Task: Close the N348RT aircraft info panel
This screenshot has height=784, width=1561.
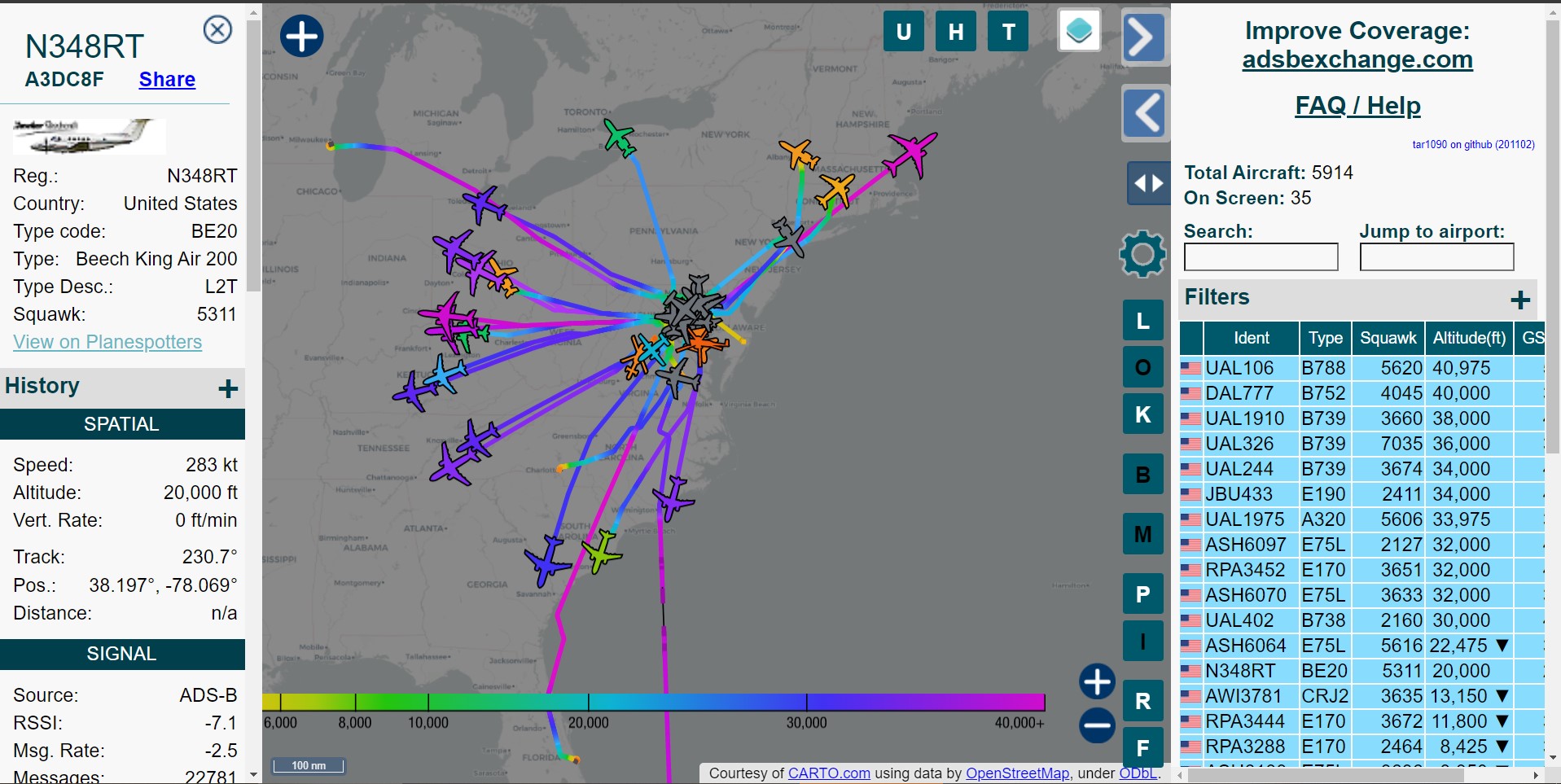Action: pyautogui.click(x=217, y=30)
